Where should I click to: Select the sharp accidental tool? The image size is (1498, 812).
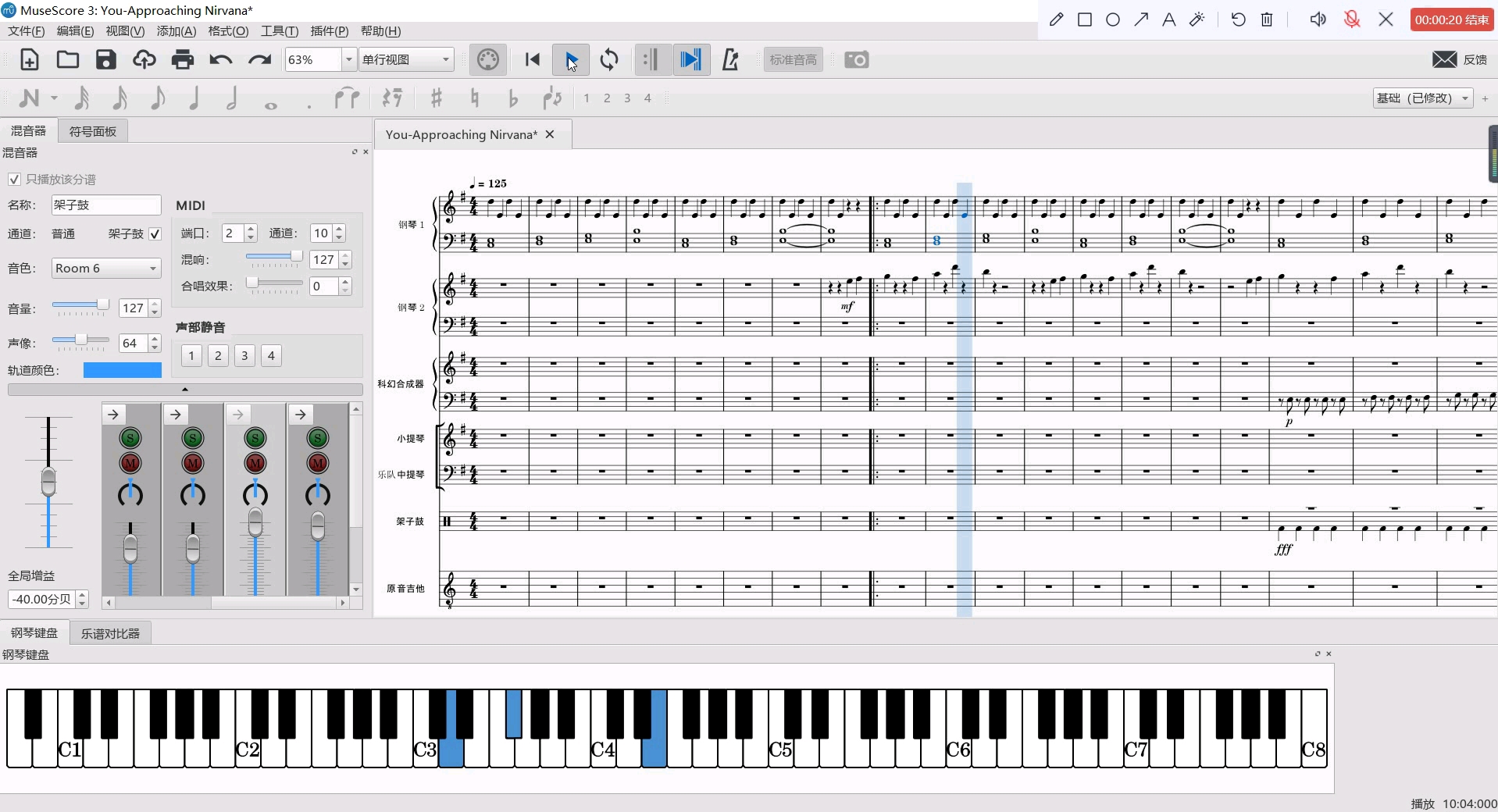(437, 98)
